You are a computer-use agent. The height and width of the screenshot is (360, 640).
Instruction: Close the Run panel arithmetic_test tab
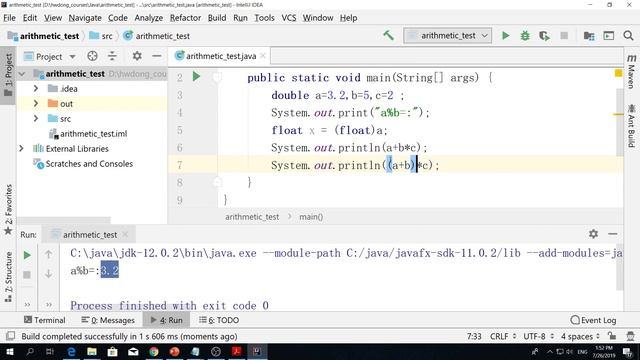coord(125,234)
